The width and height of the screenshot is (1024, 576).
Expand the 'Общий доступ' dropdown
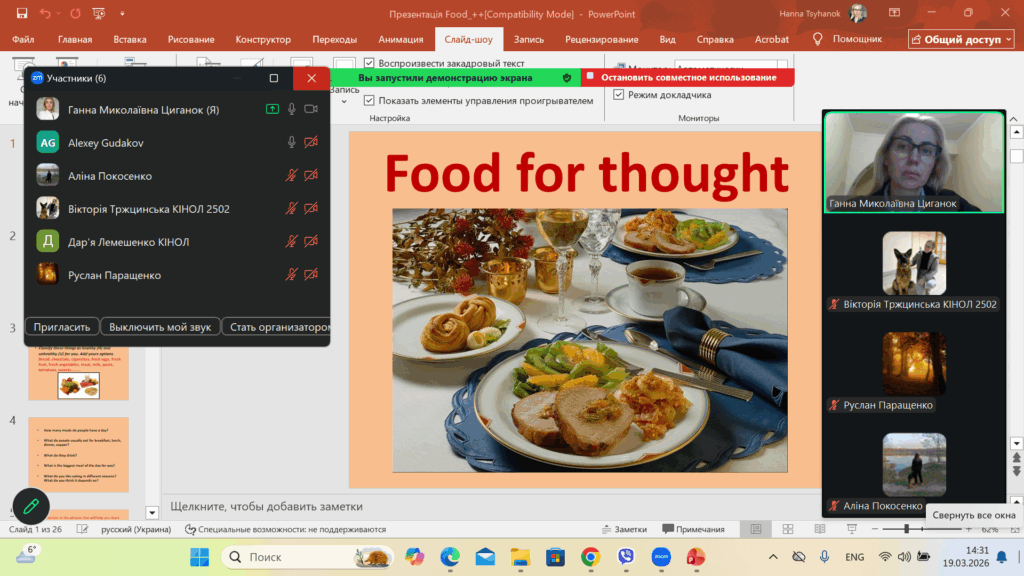click(960, 39)
